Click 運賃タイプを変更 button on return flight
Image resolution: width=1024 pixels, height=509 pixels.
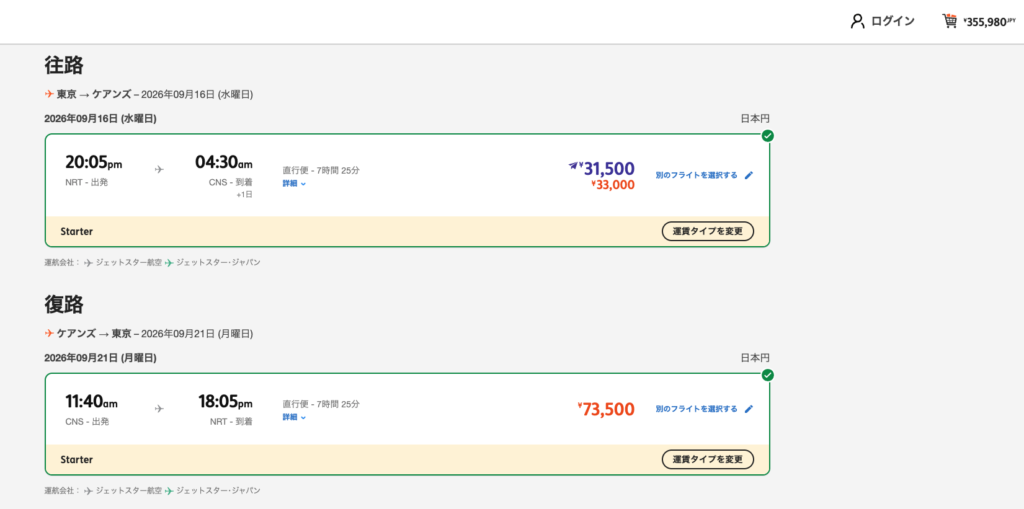coord(708,459)
